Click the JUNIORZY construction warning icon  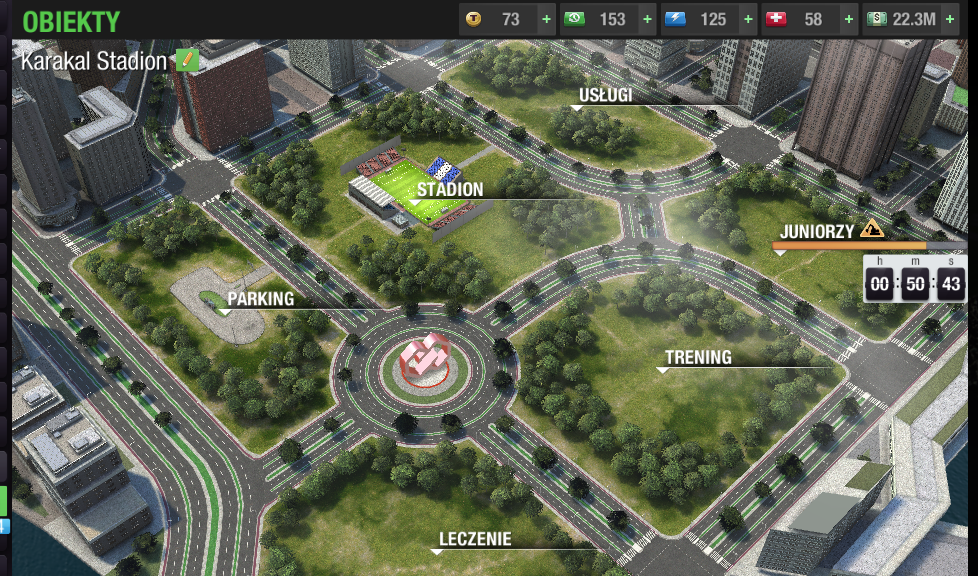click(871, 230)
